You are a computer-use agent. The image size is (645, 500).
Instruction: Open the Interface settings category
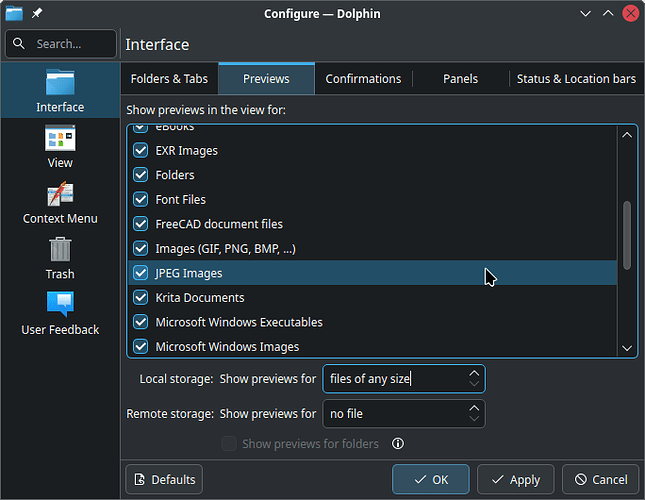coord(60,90)
